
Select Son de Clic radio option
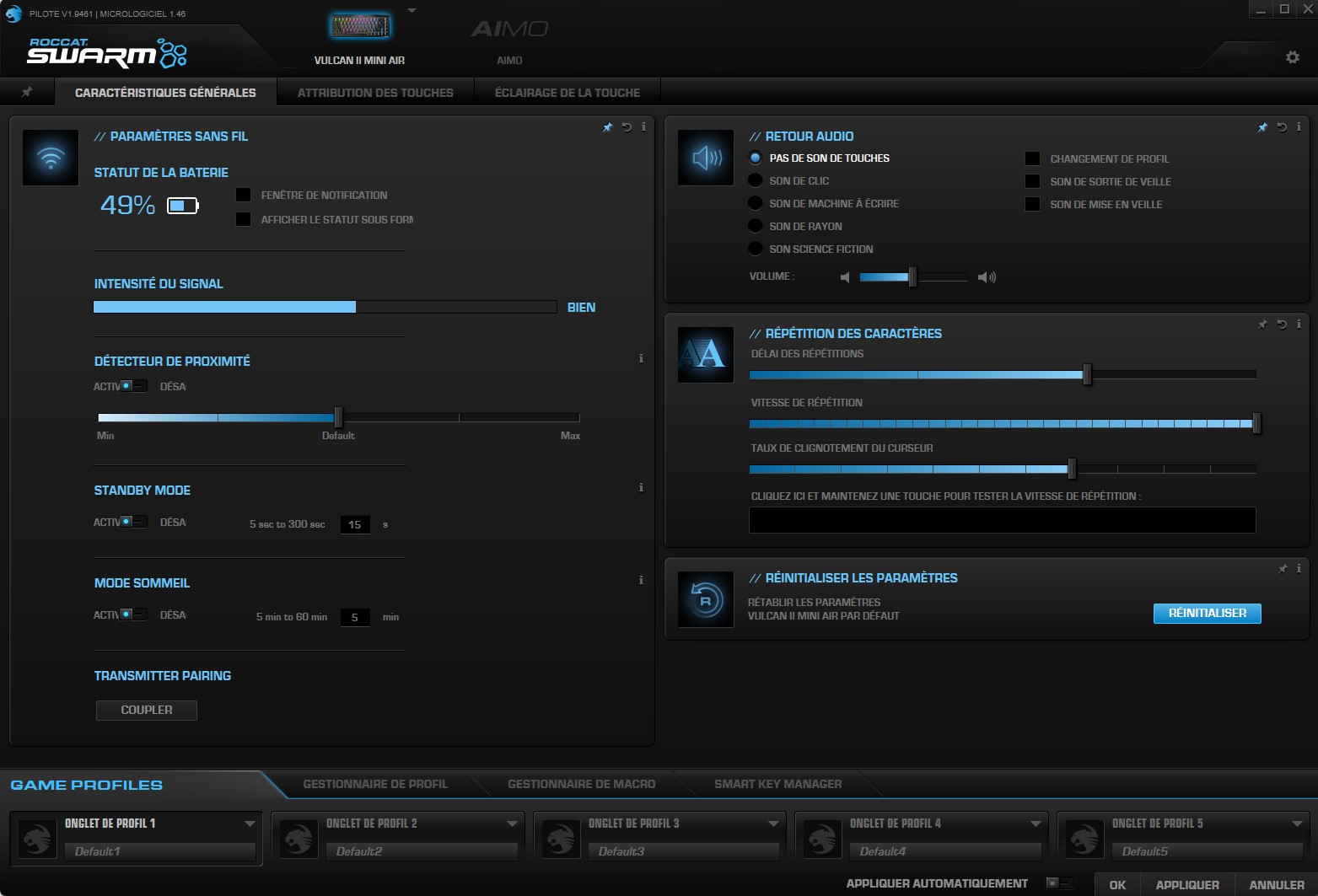756,180
